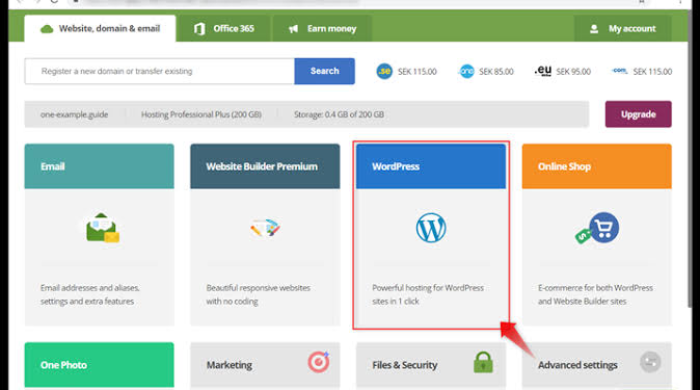Click the Website Builder pencil icon
This screenshot has height=390, width=700.
[265, 228]
